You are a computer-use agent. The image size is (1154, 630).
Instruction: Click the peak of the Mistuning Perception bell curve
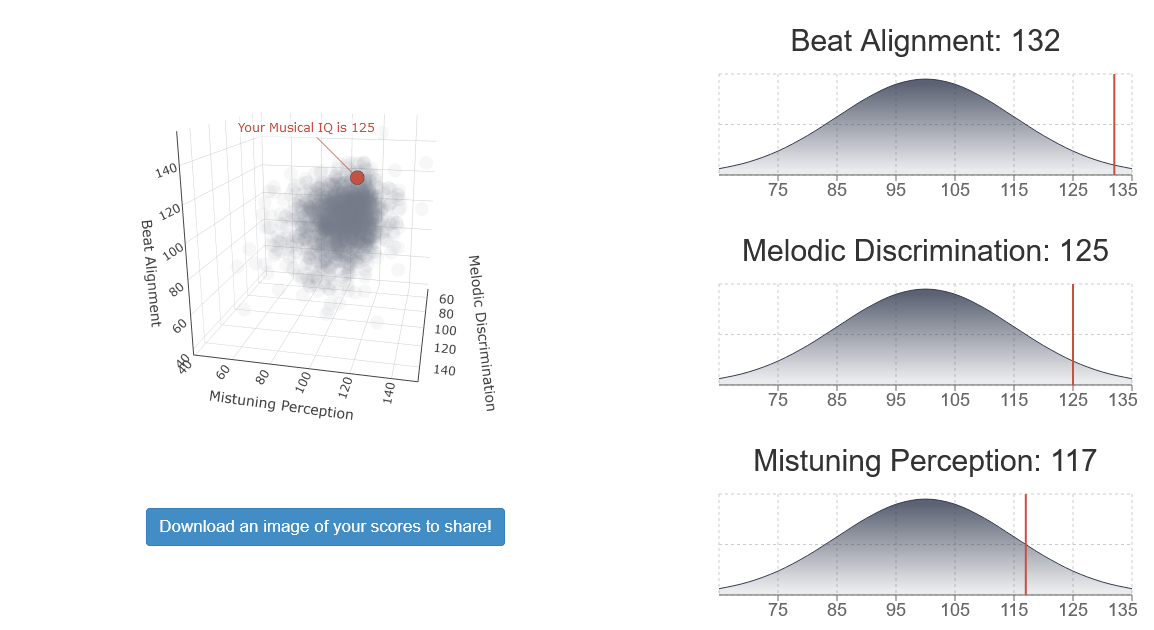[926, 500]
